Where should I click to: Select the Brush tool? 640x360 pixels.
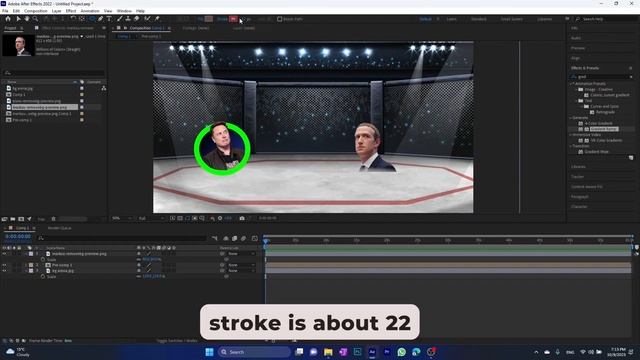point(120,19)
